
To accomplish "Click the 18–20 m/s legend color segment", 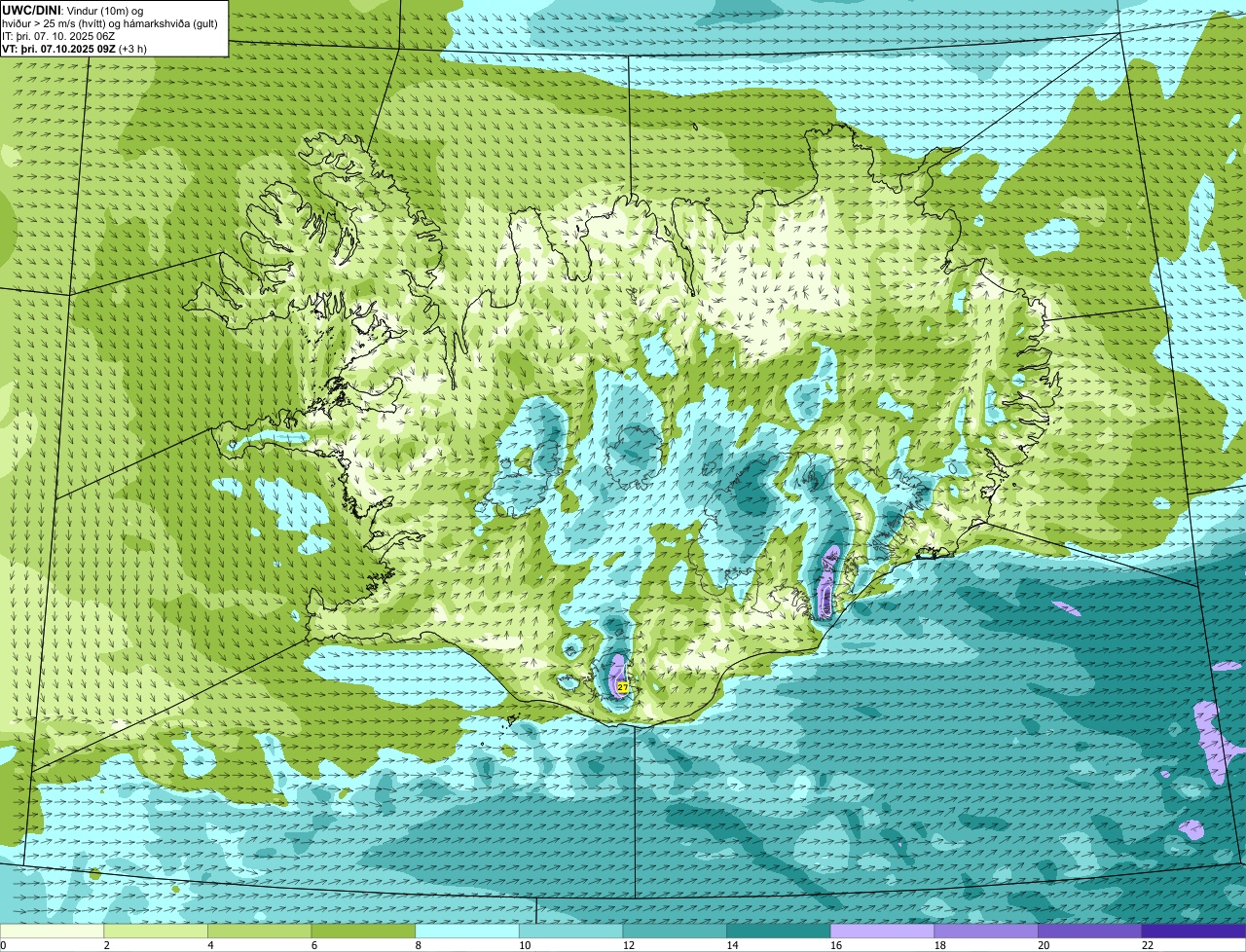I will pos(986,931).
